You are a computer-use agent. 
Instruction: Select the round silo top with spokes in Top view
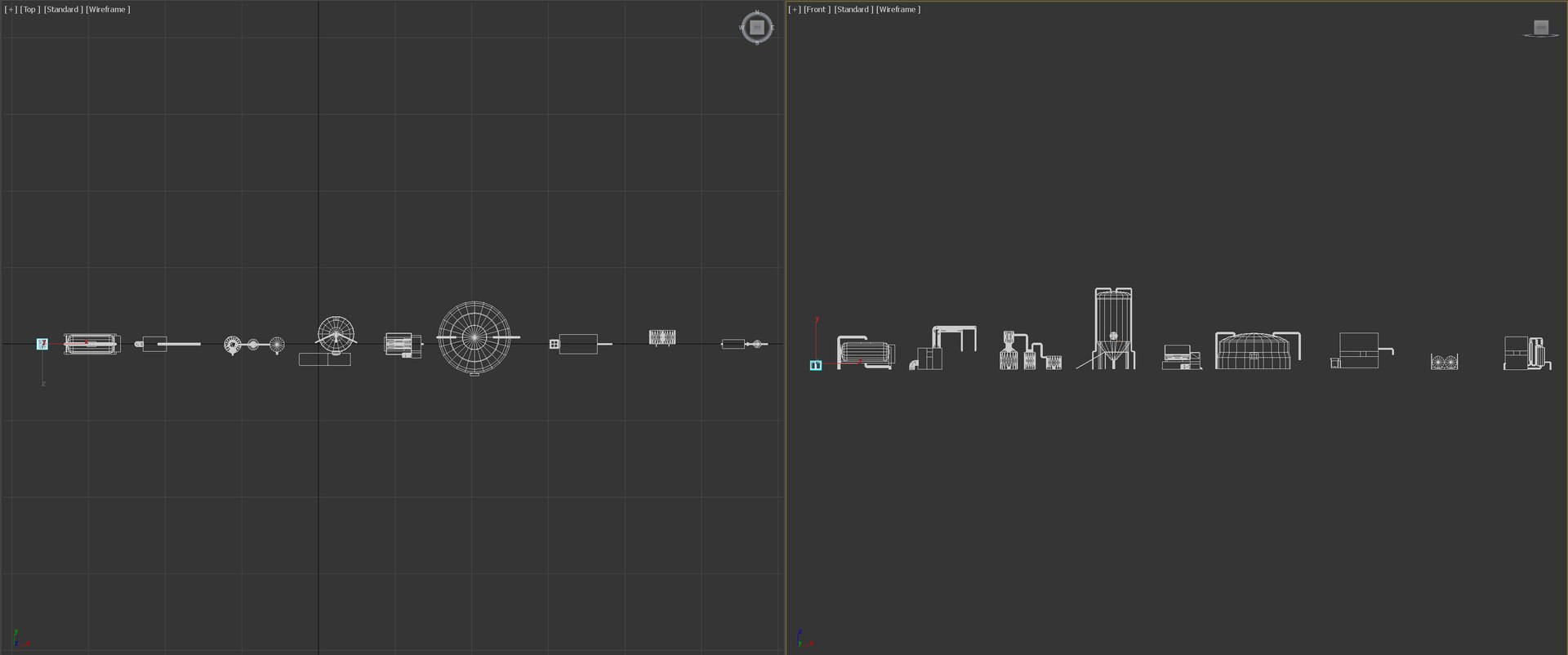[x=336, y=334]
